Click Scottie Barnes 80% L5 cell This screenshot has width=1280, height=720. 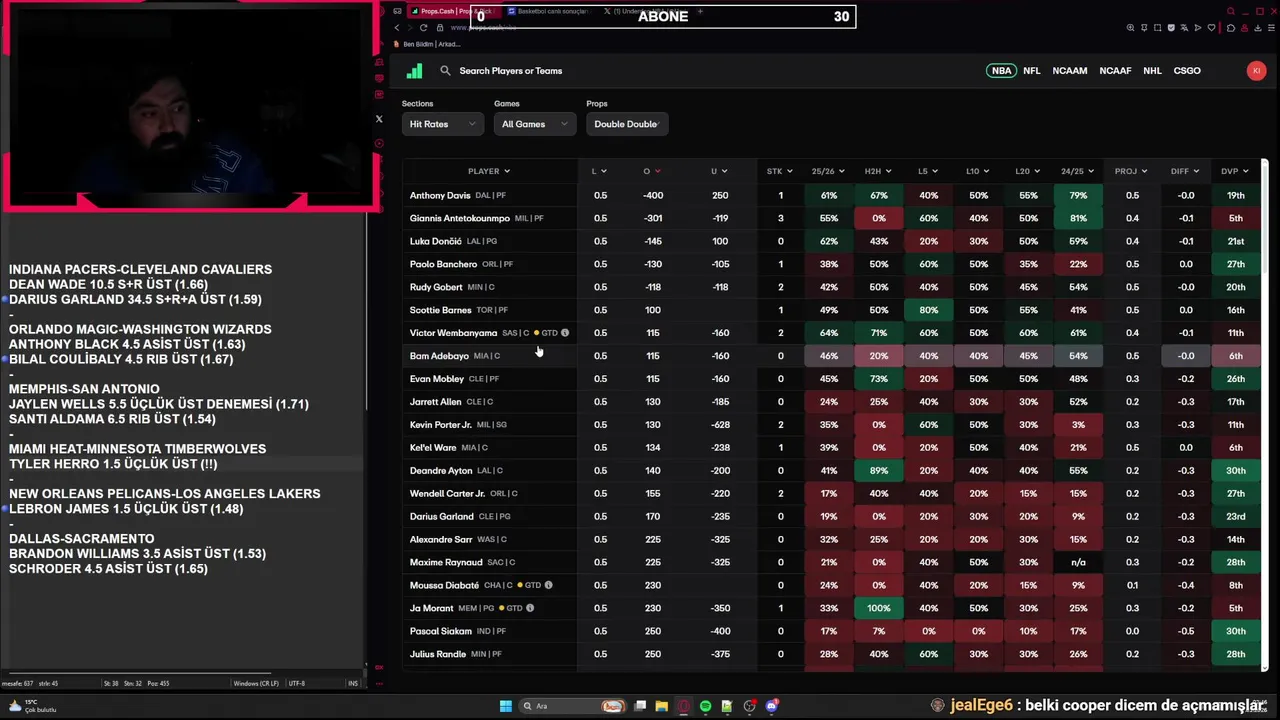pos(928,310)
